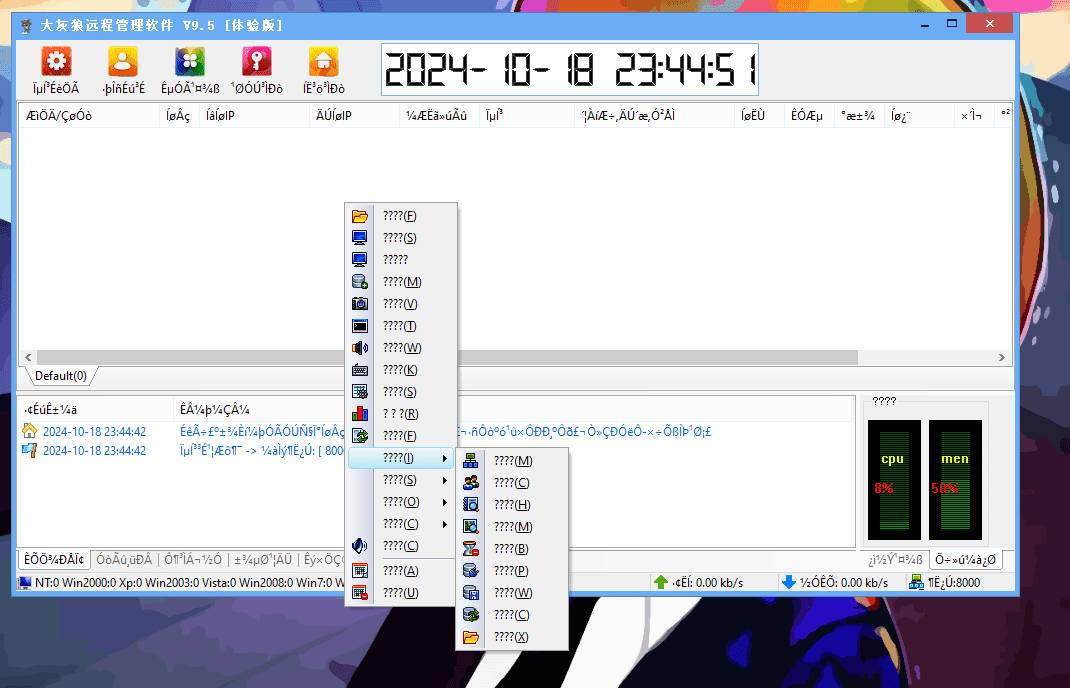Select the network tree (M) submenu item
Screen dimensions: 1070x688
coord(512,461)
